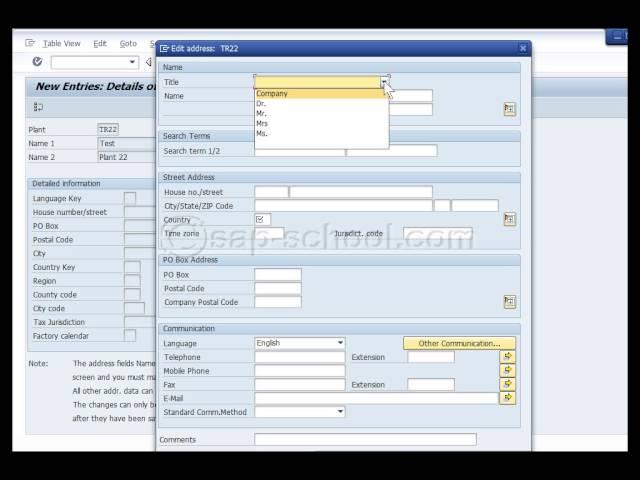
Task: Expand the Street Address more-fields icon
Action: (509, 219)
